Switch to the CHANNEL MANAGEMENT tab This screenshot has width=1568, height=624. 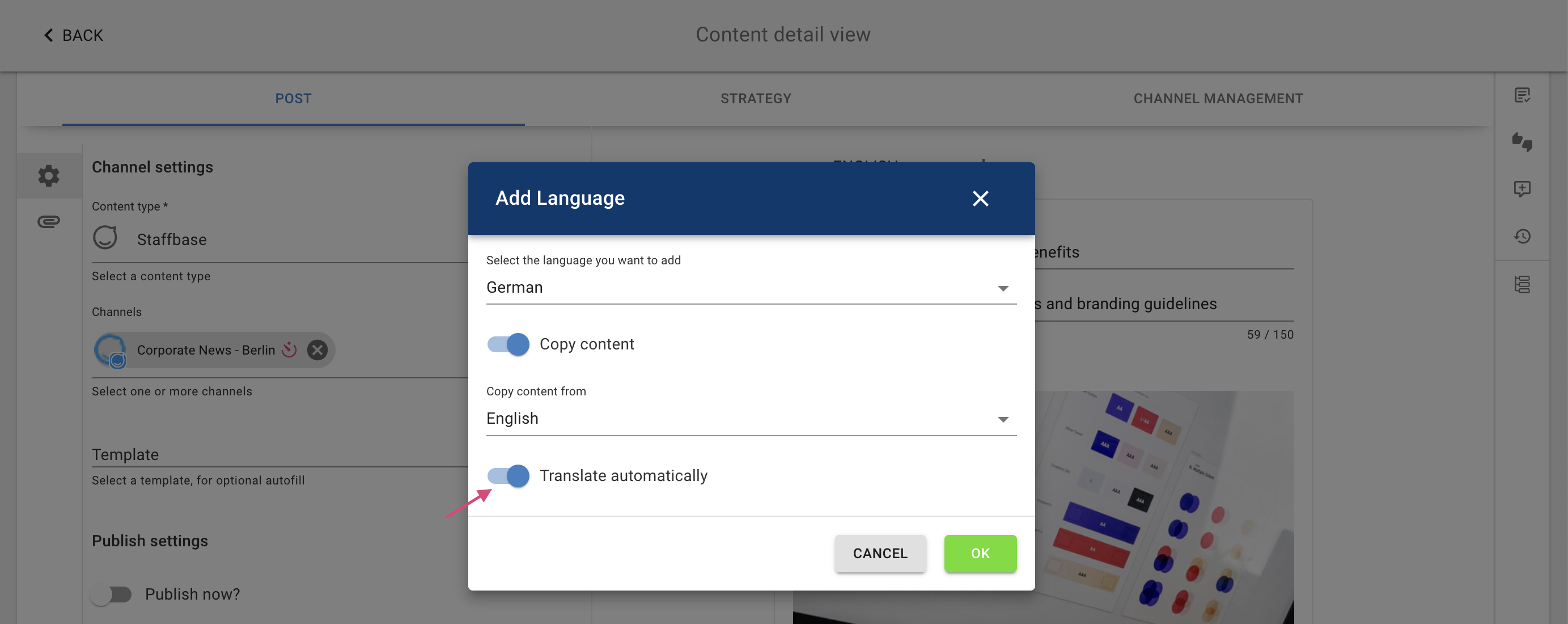pyautogui.click(x=1218, y=99)
